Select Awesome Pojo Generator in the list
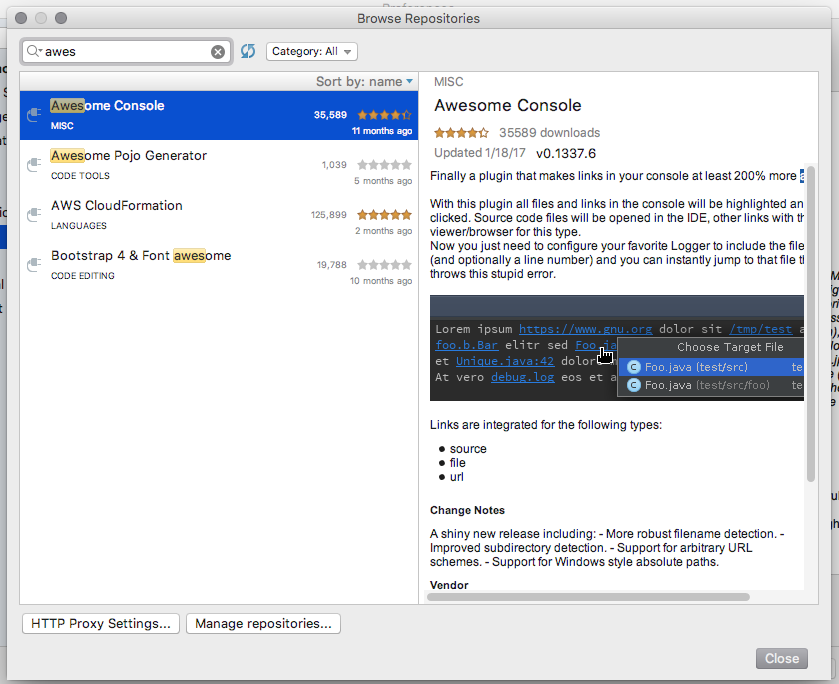839x684 pixels. pyautogui.click(x=129, y=156)
